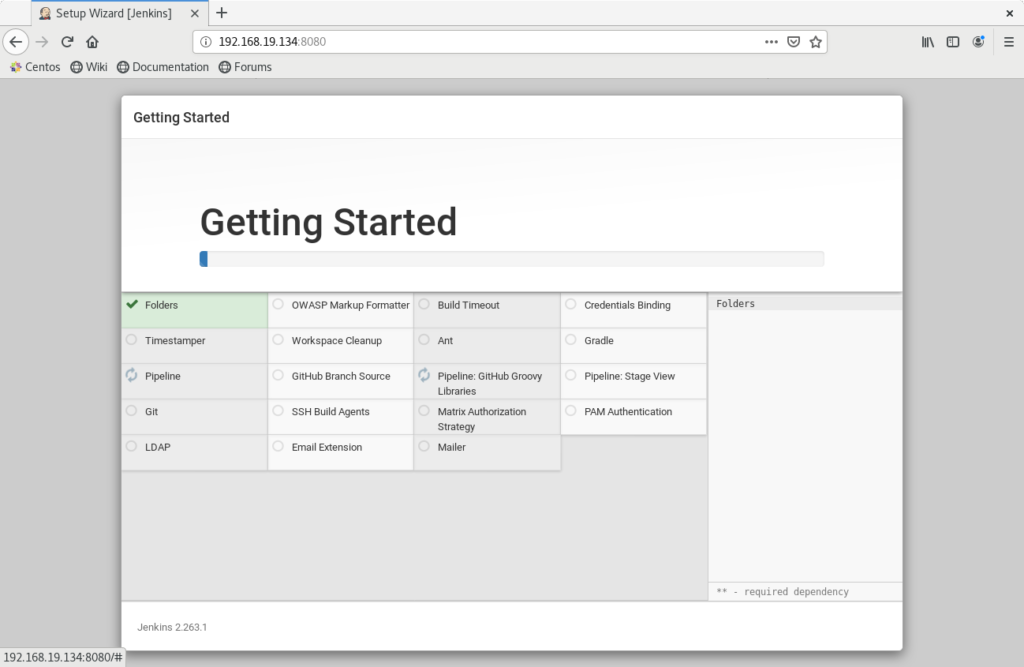
Task: Select the Setup Wizard [Jenkins] tab
Action: 120,13
